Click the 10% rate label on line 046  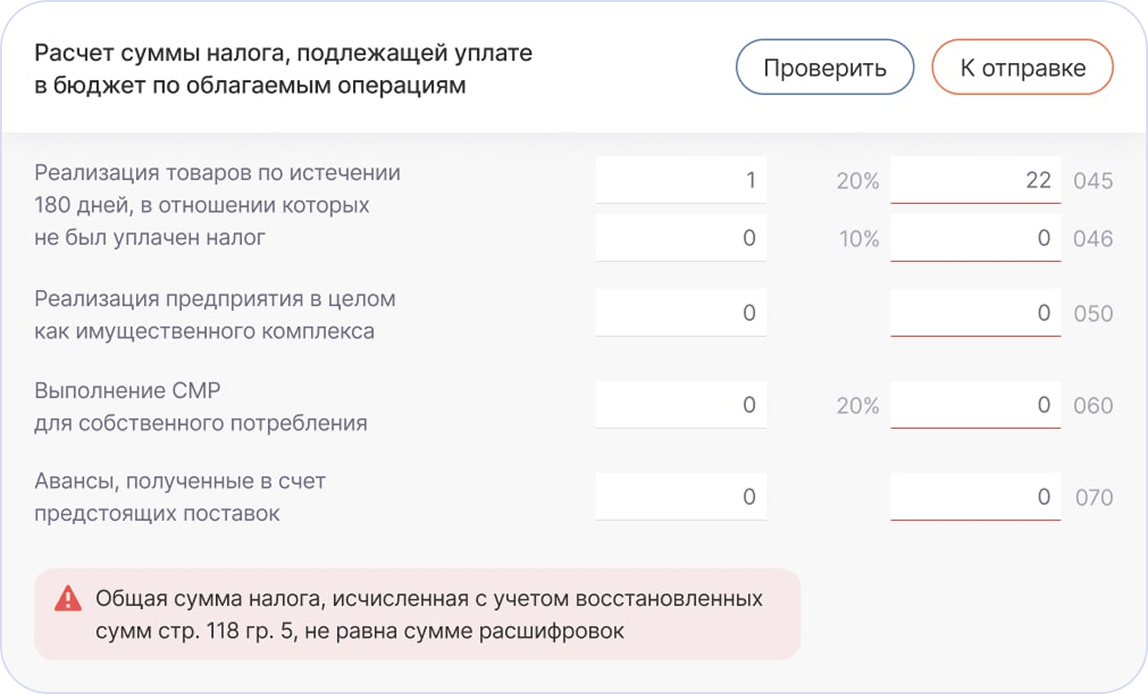(859, 239)
